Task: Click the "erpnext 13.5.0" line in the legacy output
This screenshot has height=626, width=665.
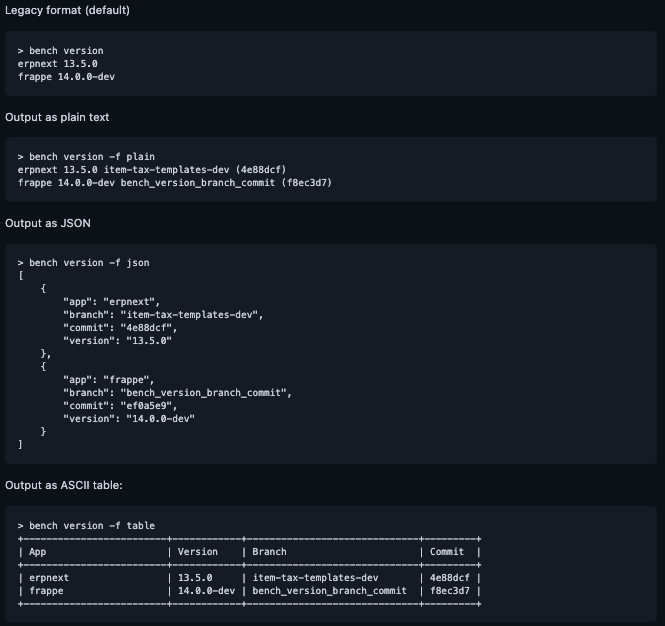Action: 58,64
